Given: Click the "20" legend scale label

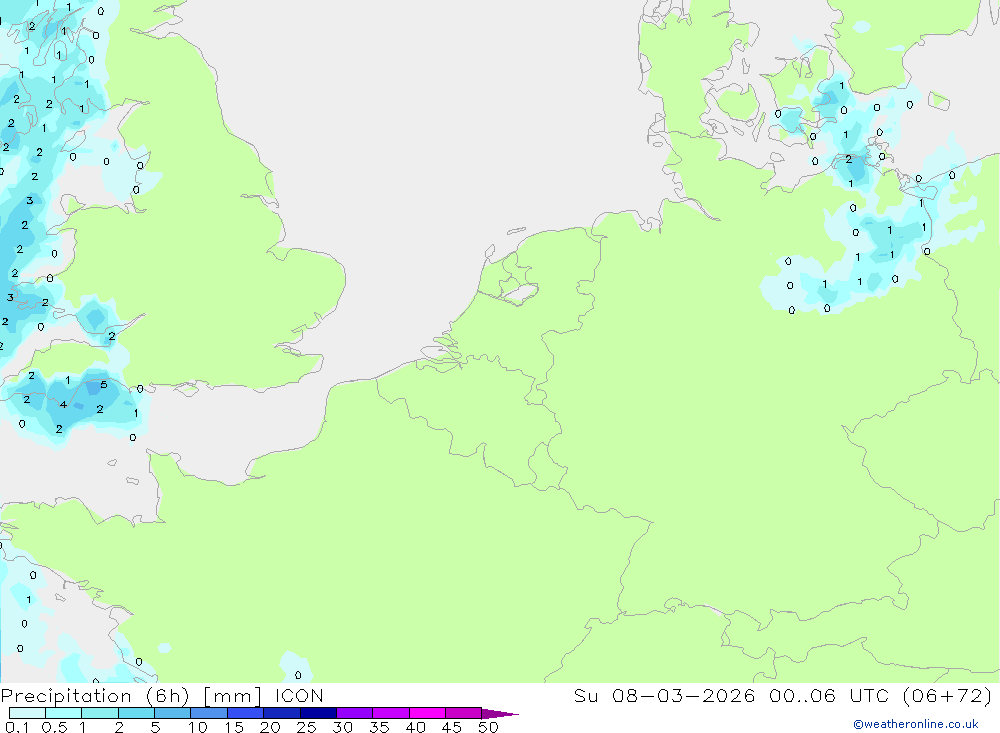Looking at the screenshot, I should pyautogui.click(x=270, y=727).
